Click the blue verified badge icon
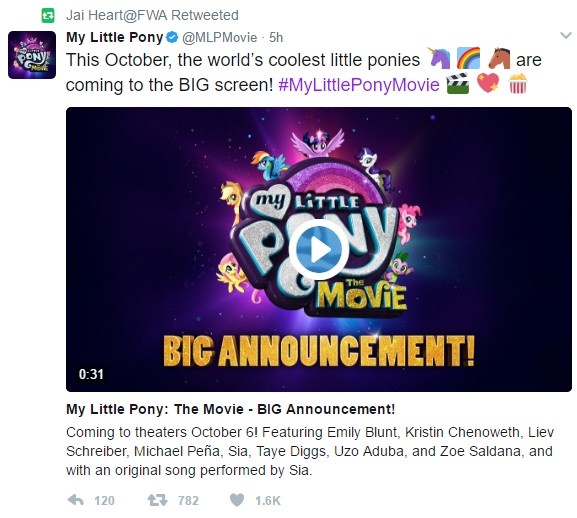This screenshot has width=577, height=518. coord(172,37)
